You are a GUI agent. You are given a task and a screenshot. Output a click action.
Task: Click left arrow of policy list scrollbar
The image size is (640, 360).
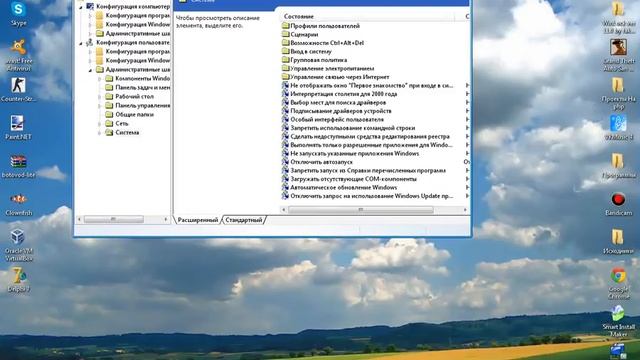tap(284, 209)
